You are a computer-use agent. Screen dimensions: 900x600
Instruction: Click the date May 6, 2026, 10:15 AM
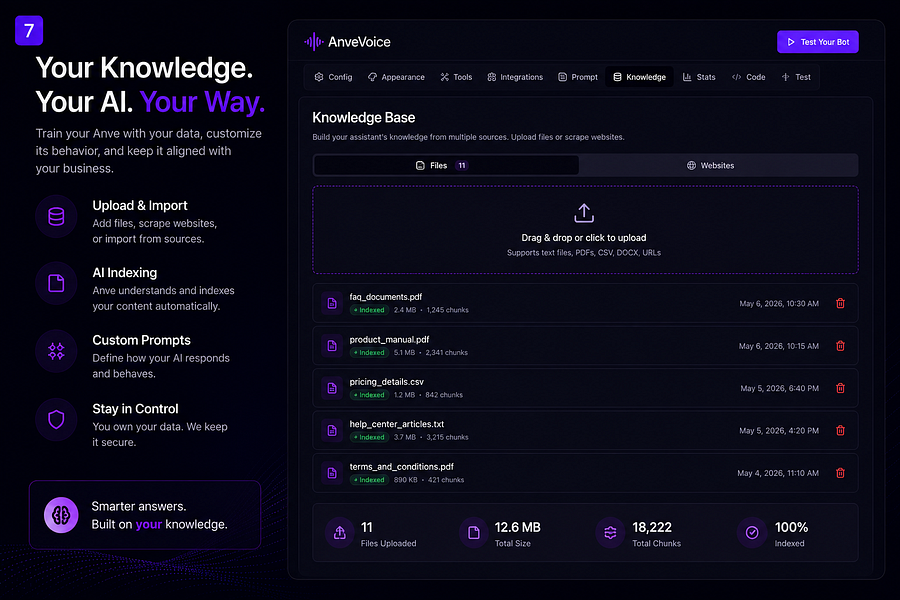coord(779,346)
